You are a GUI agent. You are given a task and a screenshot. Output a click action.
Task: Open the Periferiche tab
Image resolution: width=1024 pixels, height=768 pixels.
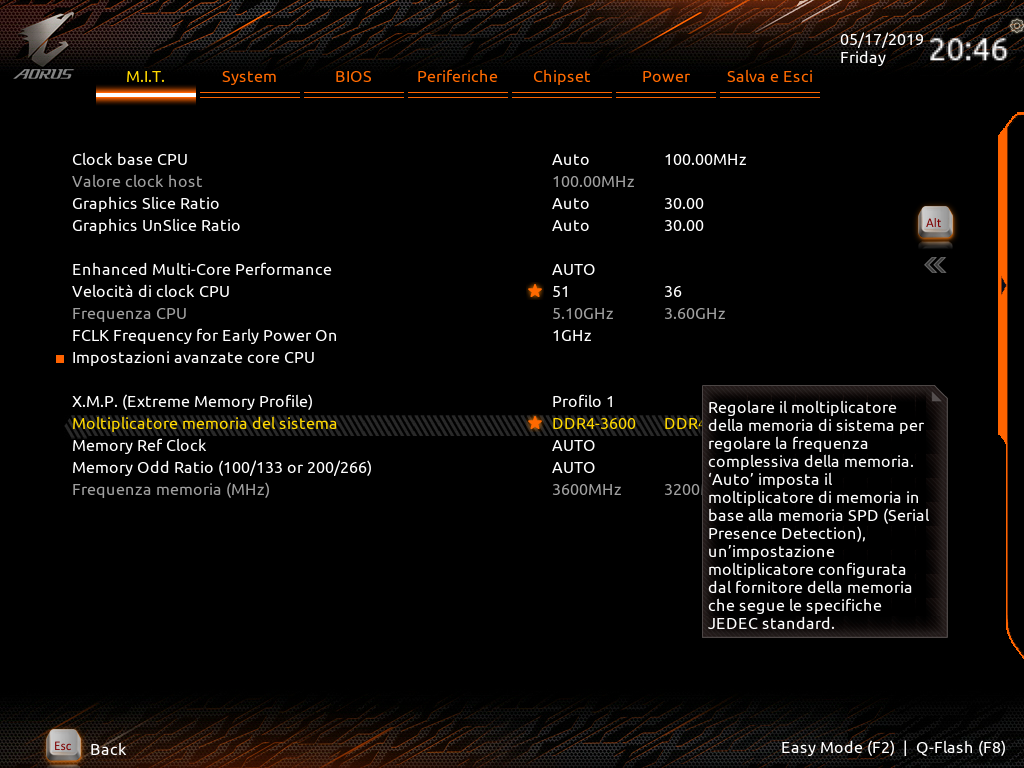coord(457,77)
